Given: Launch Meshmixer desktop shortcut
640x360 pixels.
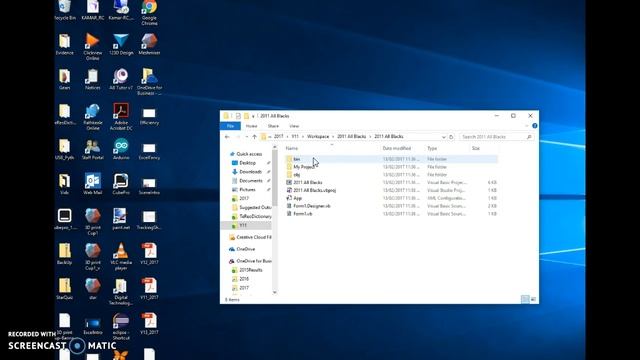Looking at the screenshot, I should pos(149,44).
